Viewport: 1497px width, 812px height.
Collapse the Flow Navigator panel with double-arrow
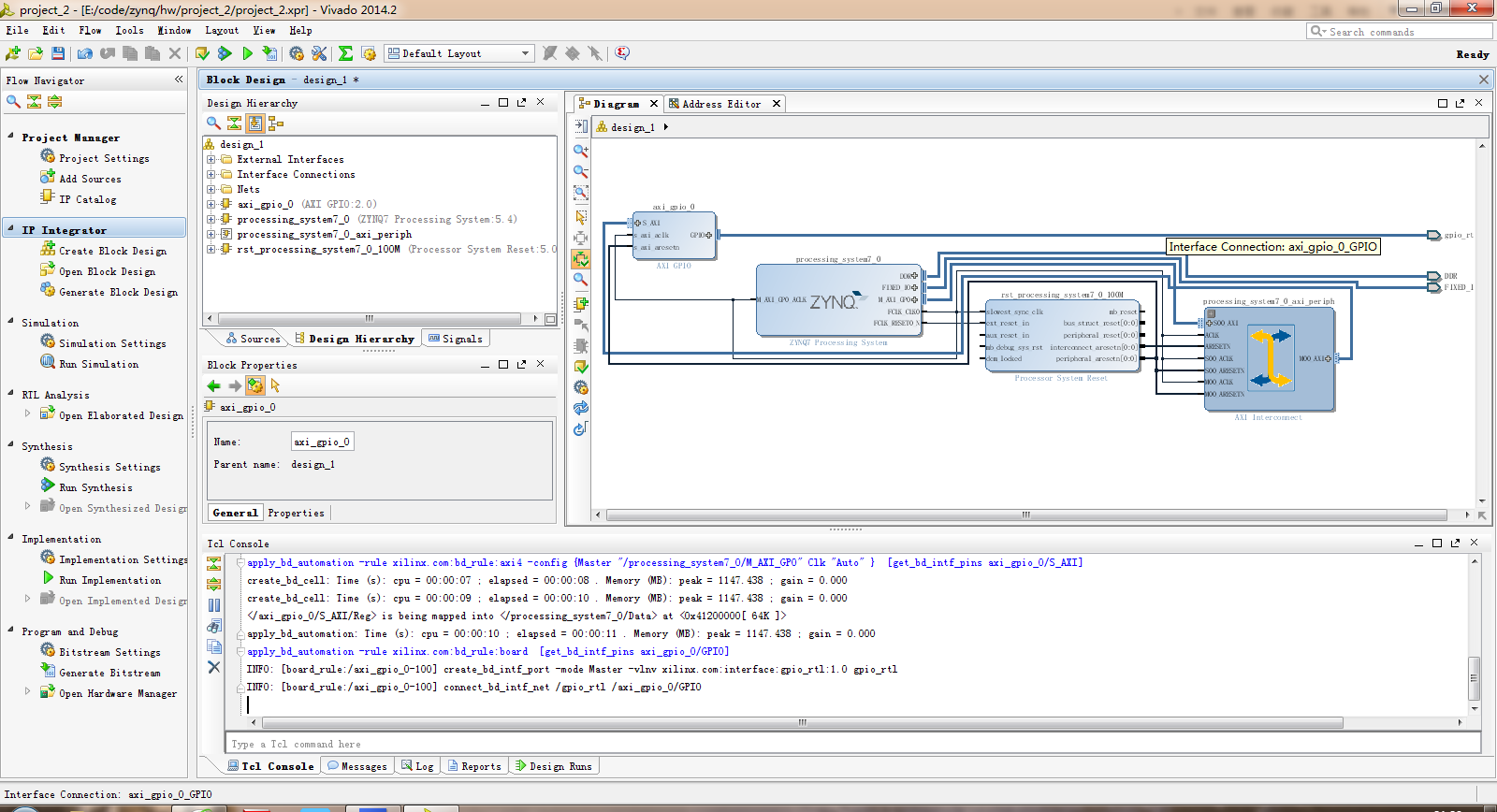(x=179, y=80)
